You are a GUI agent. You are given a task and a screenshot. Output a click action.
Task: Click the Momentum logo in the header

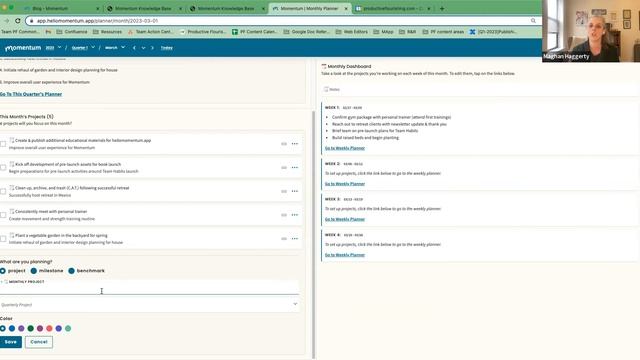[x=23, y=48]
